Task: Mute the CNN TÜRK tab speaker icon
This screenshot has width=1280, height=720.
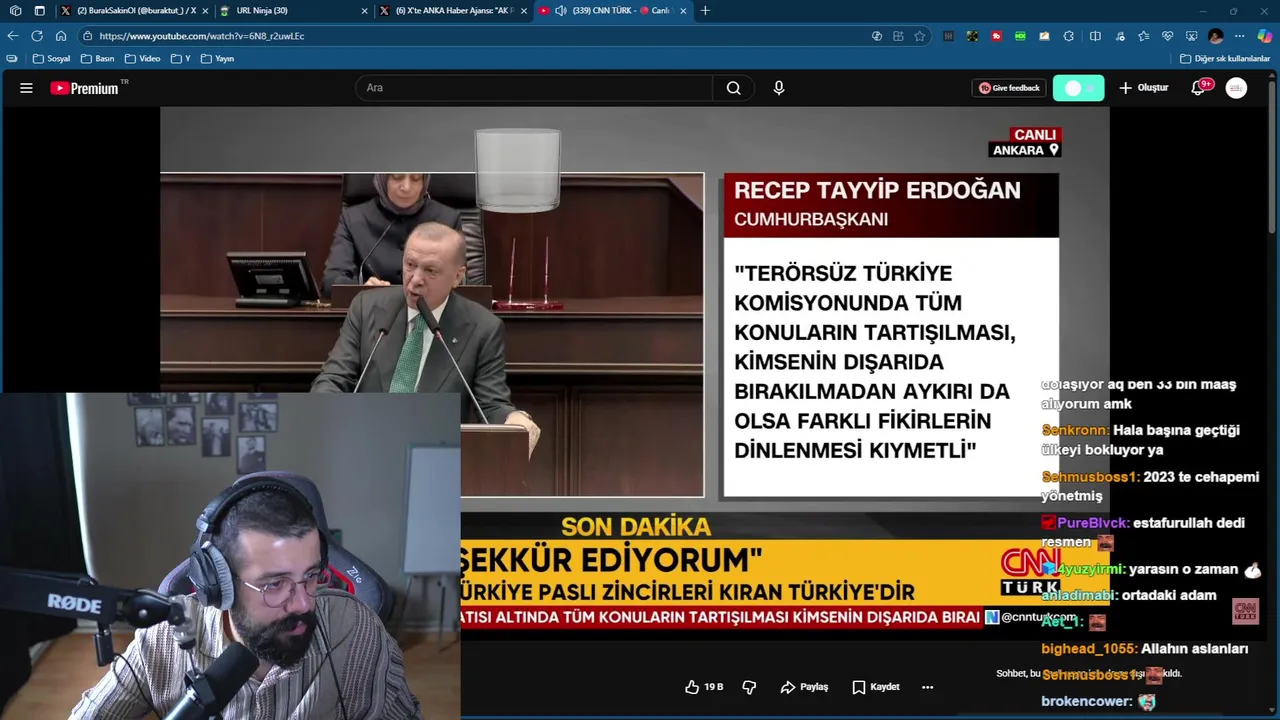Action: pyautogui.click(x=561, y=11)
